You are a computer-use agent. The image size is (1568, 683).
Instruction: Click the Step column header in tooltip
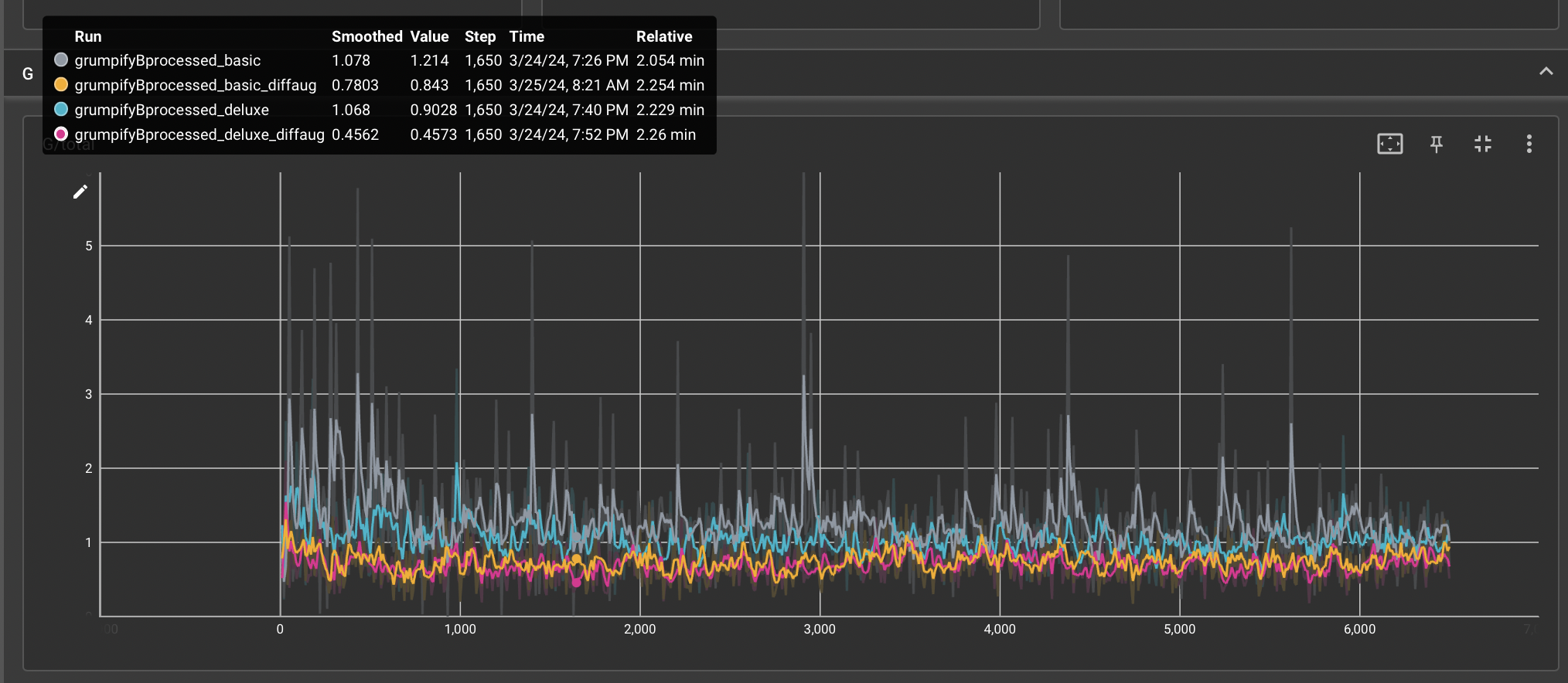pyautogui.click(x=479, y=36)
